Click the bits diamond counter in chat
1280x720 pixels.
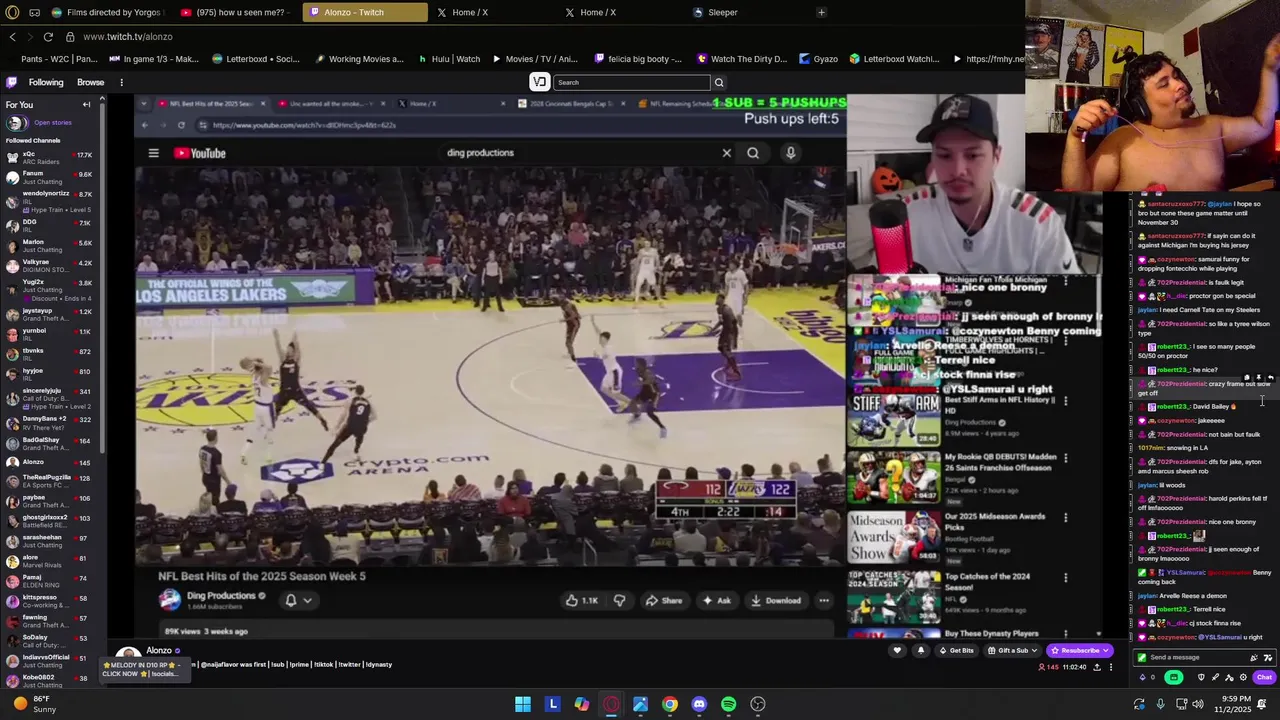click(x=1146, y=677)
